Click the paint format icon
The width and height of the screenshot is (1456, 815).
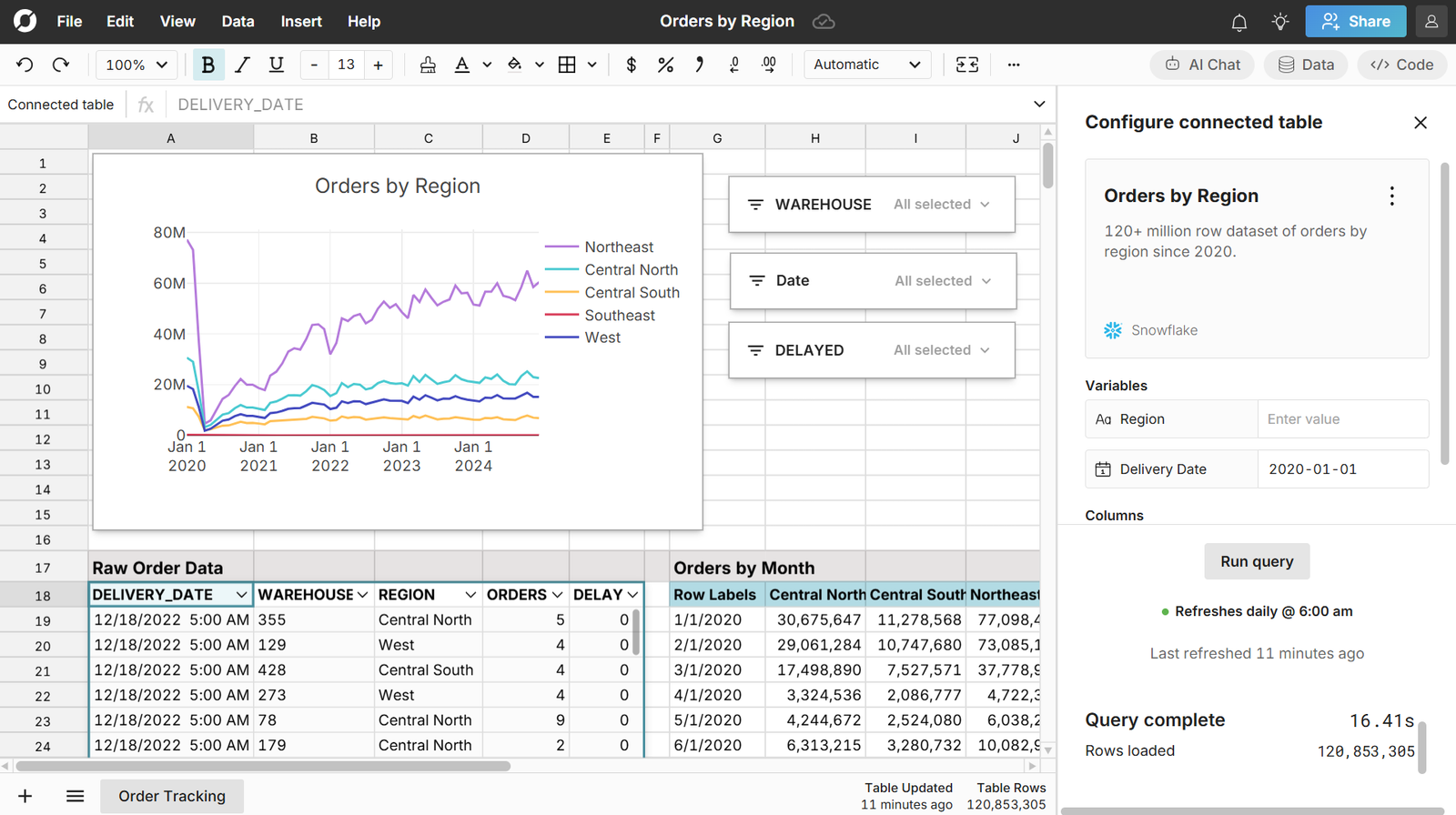coord(428,65)
